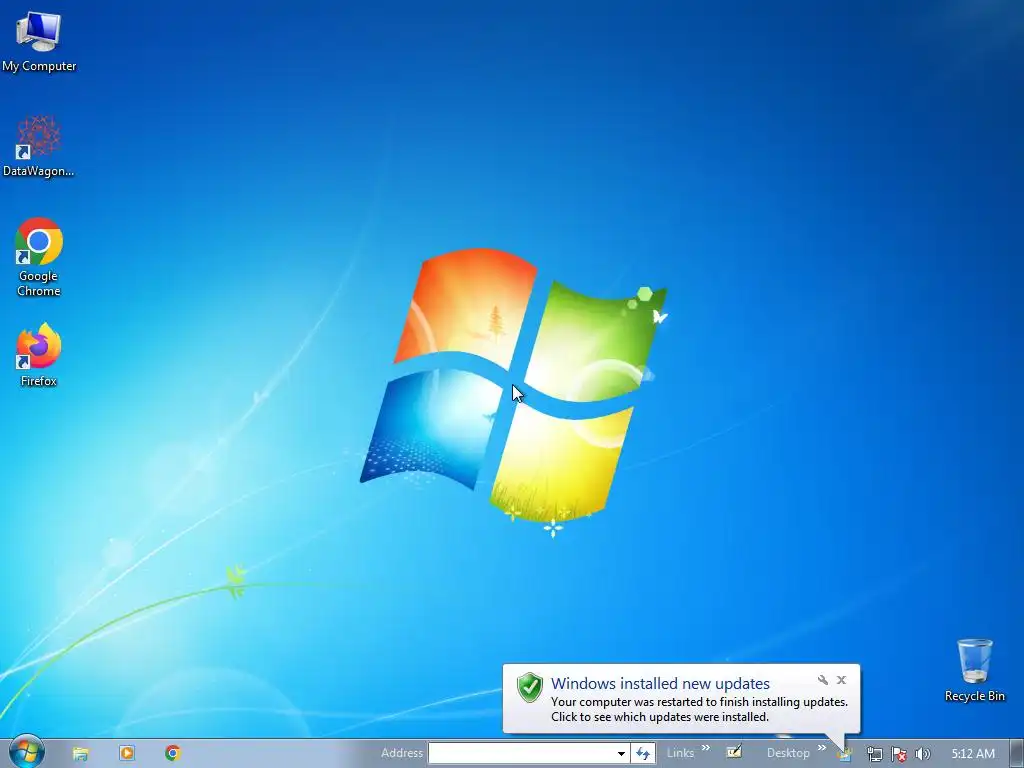Expand the Address bar dropdown arrow
Image resolution: width=1024 pixels, height=768 pixels.
[x=621, y=753]
